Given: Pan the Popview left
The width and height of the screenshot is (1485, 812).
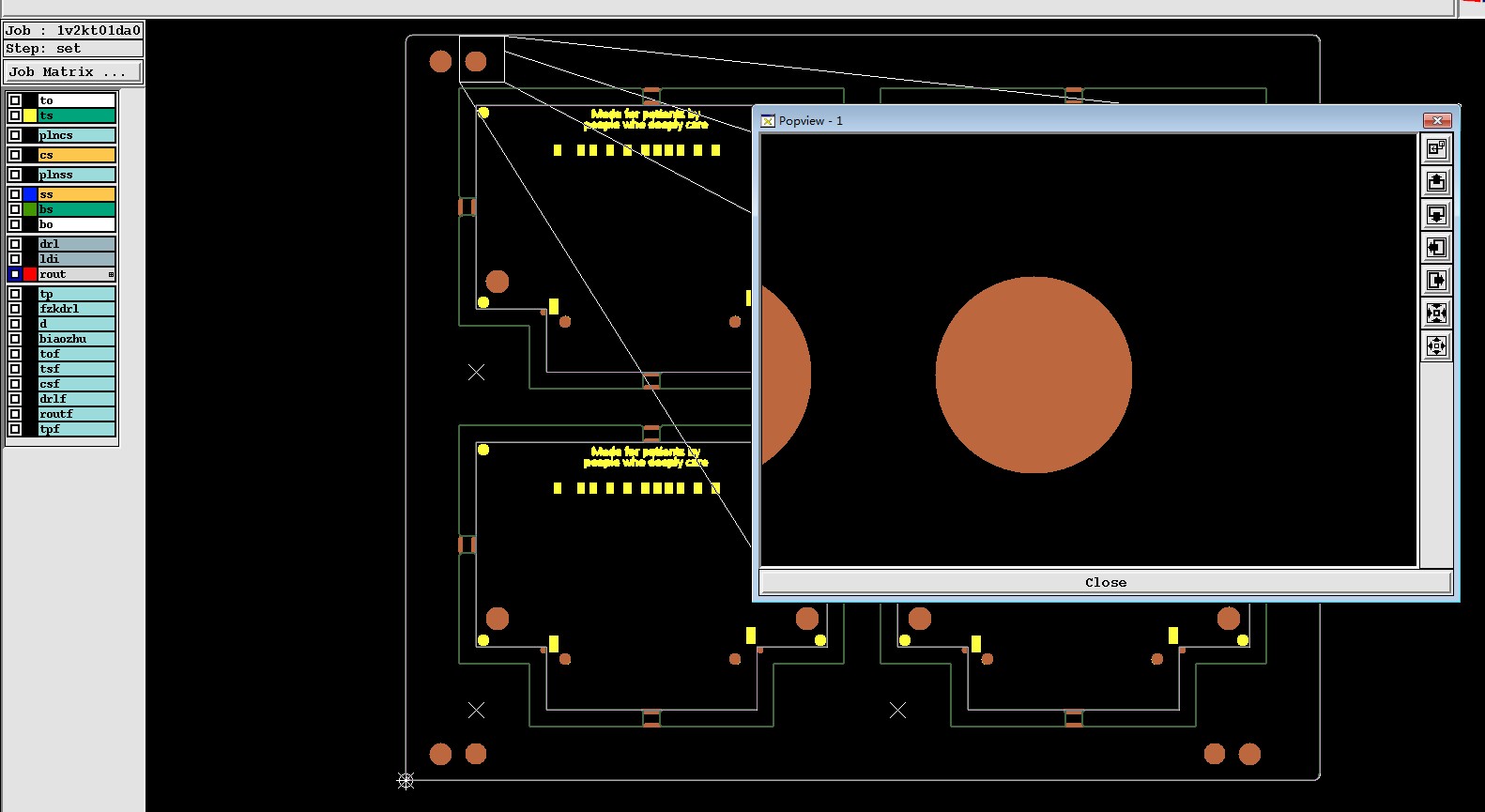Looking at the screenshot, I should tap(1436, 247).
